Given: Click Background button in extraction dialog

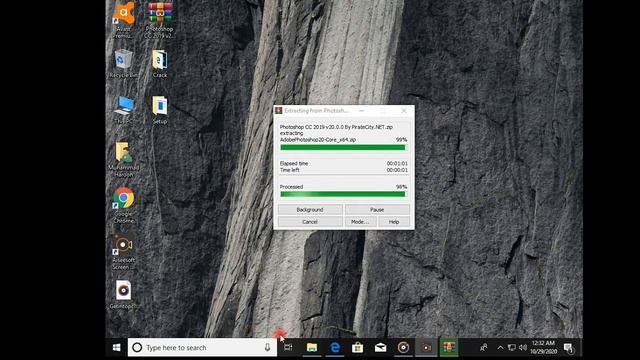Looking at the screenshot, I should (310, 209).
